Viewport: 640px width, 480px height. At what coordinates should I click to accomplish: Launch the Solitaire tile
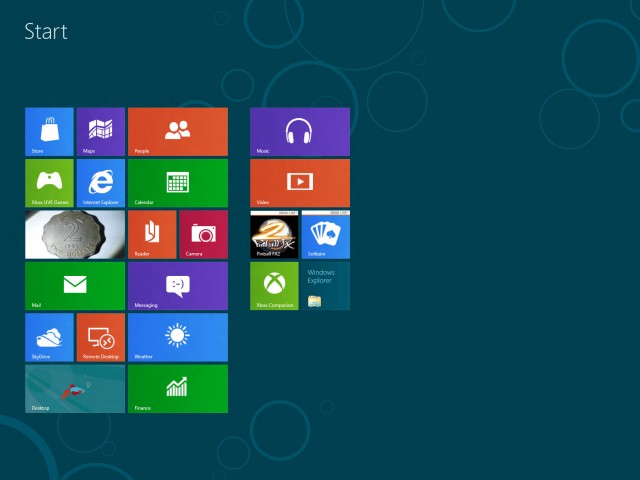326,235
